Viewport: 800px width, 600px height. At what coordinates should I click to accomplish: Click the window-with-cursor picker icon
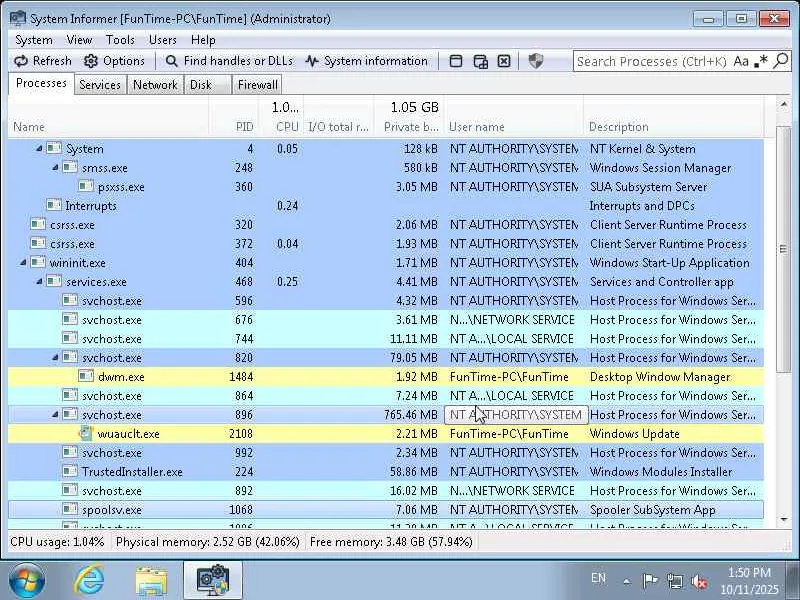point(480,61)
